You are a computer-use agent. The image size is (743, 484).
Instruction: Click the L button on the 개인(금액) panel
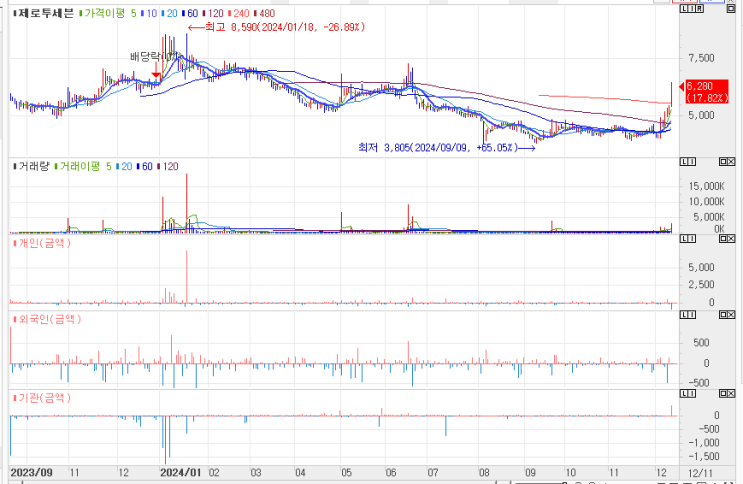point(685,238)
